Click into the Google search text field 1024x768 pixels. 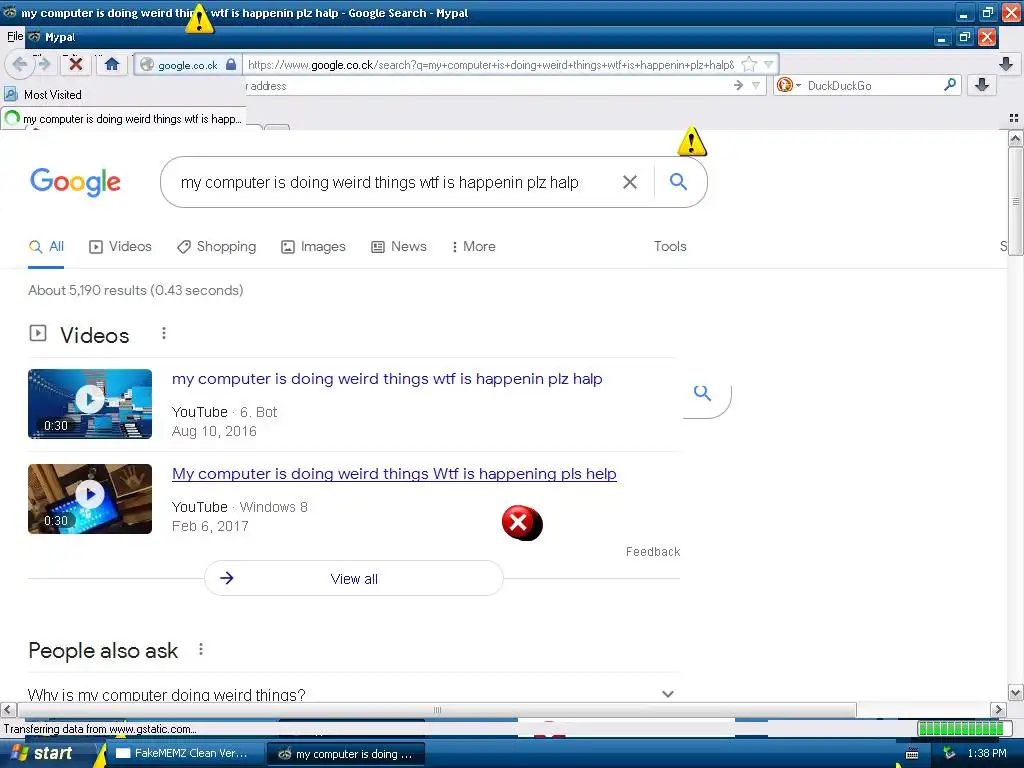point(379,182)
